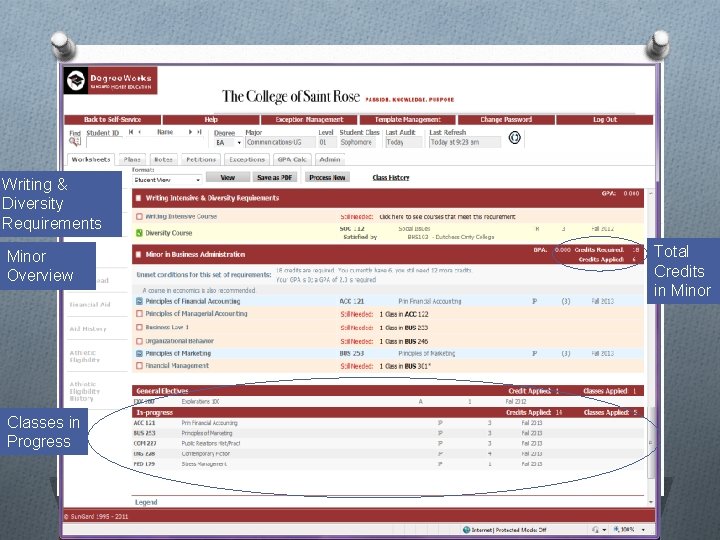The width and height of the screenshot is (720, 540).
Task: Click the Legend heading
Action: pyautogui.click(x=146, y=502)
